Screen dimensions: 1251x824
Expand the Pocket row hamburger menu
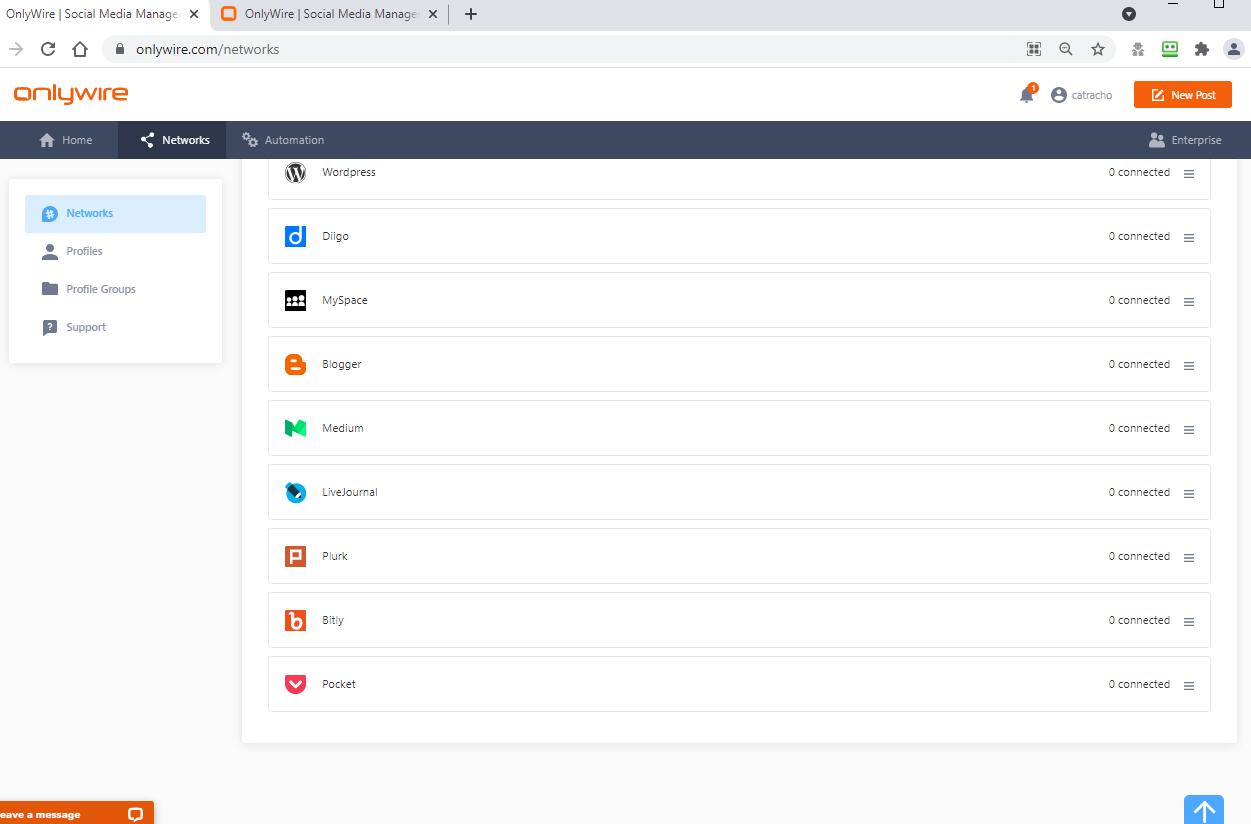[1189, 686]
